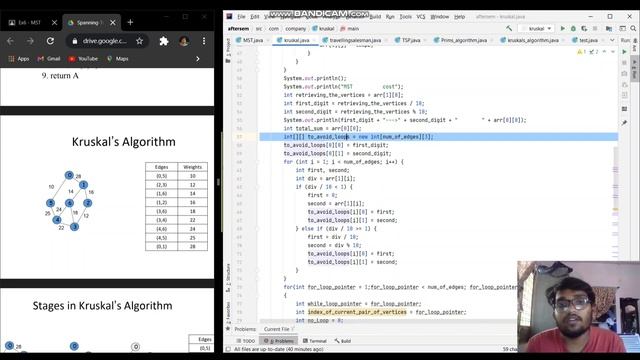The image size is (640, 360).
Task: Click the IntelliJ Run green play button
Action: tap(562, 29)
